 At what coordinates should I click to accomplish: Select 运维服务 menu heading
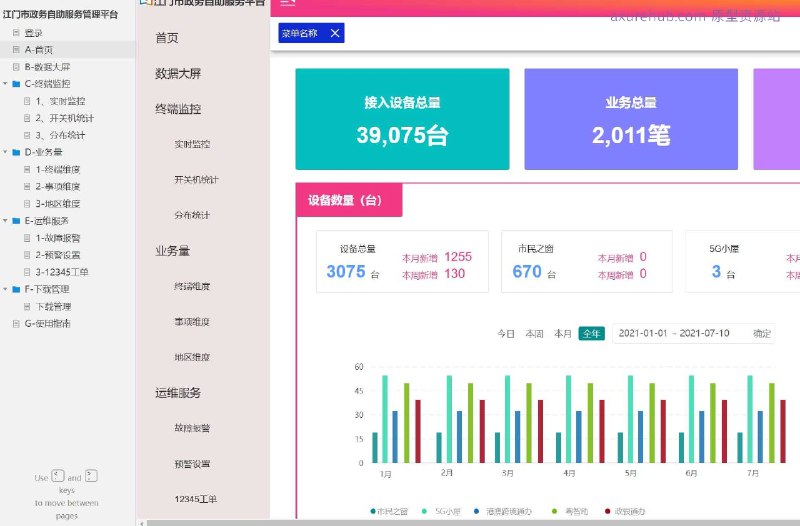point(178,393)
